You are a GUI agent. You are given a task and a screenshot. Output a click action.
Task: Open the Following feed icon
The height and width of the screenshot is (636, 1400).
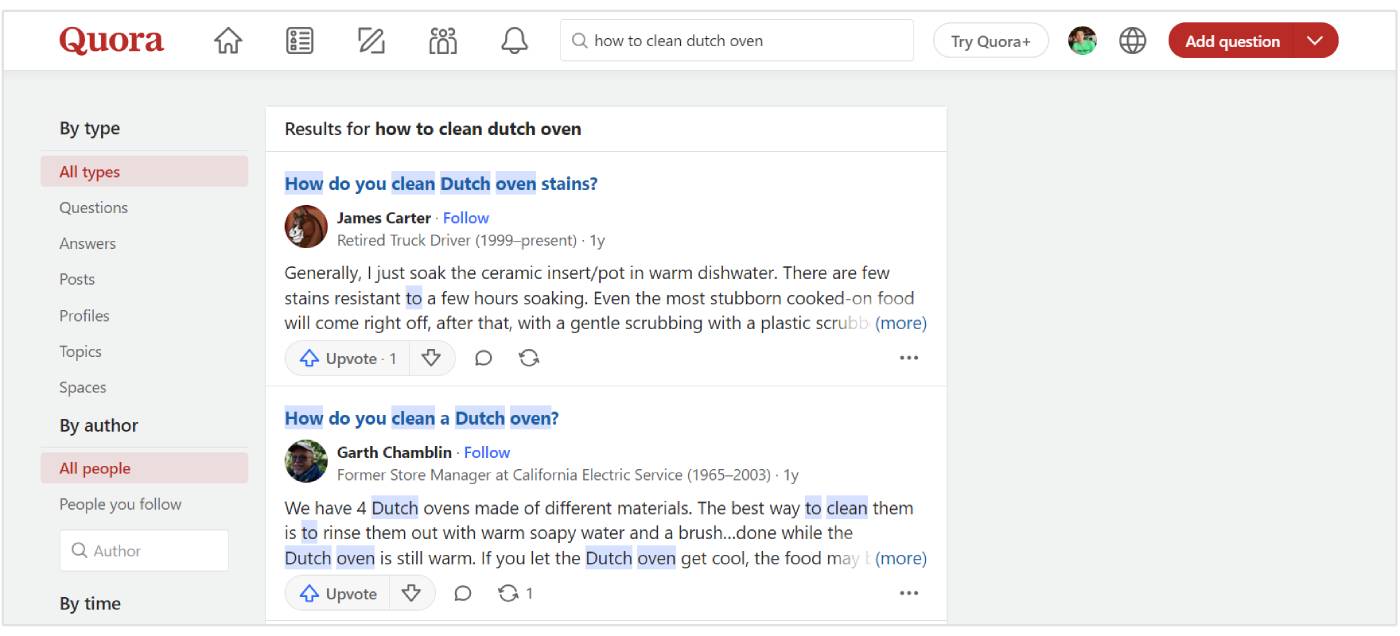pyautogui.click(x=300, y=41)
